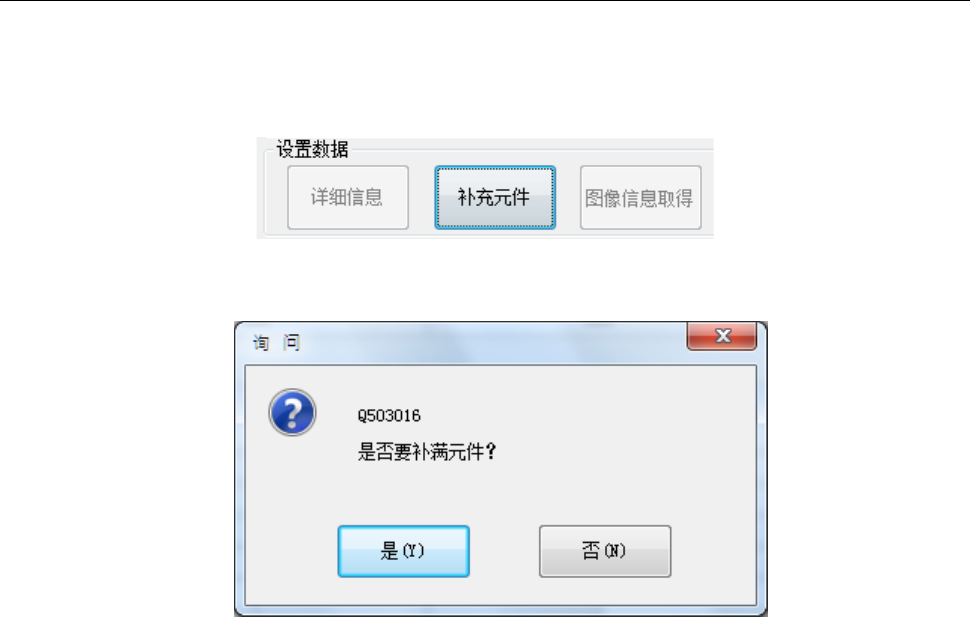Open 详细信息 details button

[348, 197]
